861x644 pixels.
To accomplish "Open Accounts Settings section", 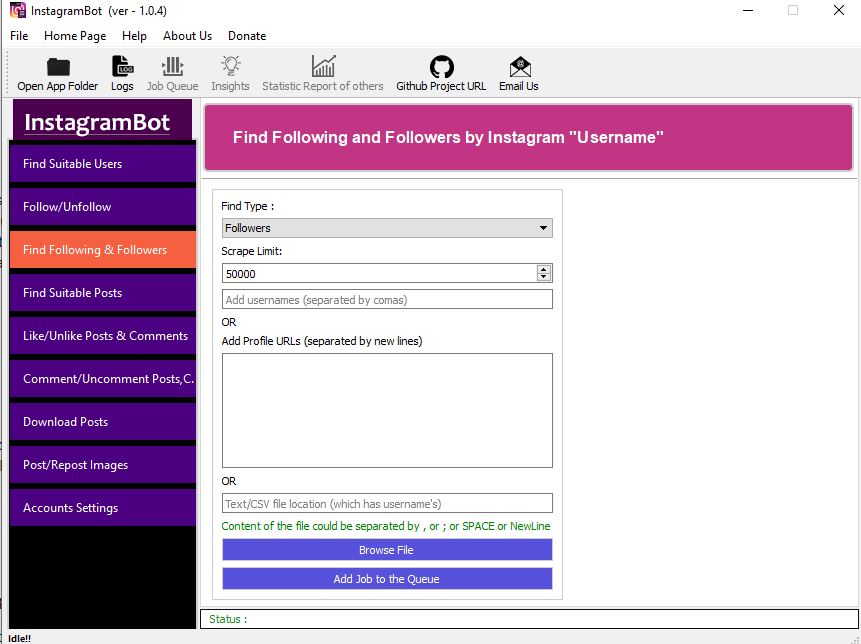I will point(103,508).
